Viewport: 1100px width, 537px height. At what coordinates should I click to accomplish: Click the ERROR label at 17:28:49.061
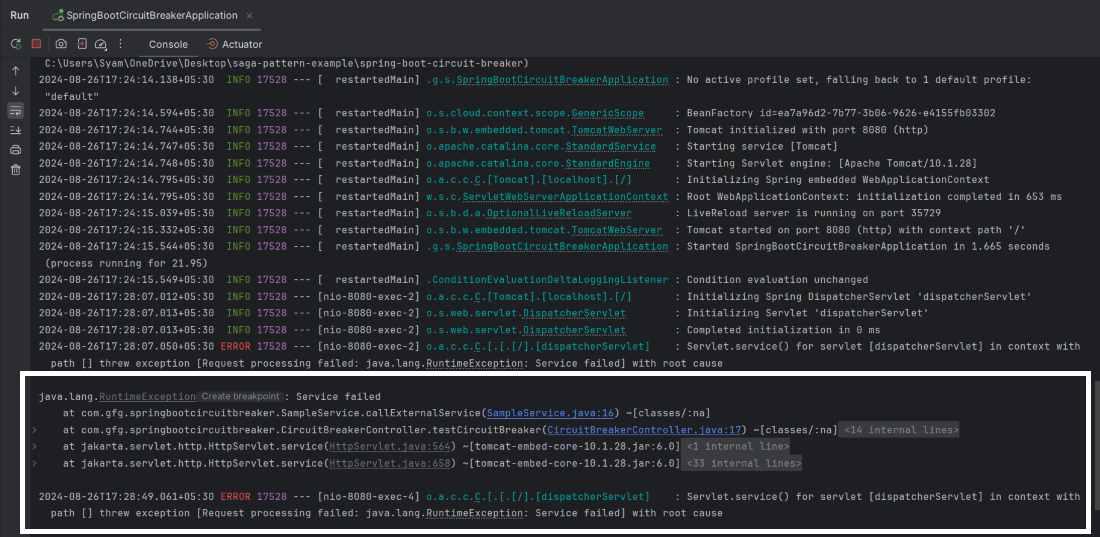click(235, 496)
